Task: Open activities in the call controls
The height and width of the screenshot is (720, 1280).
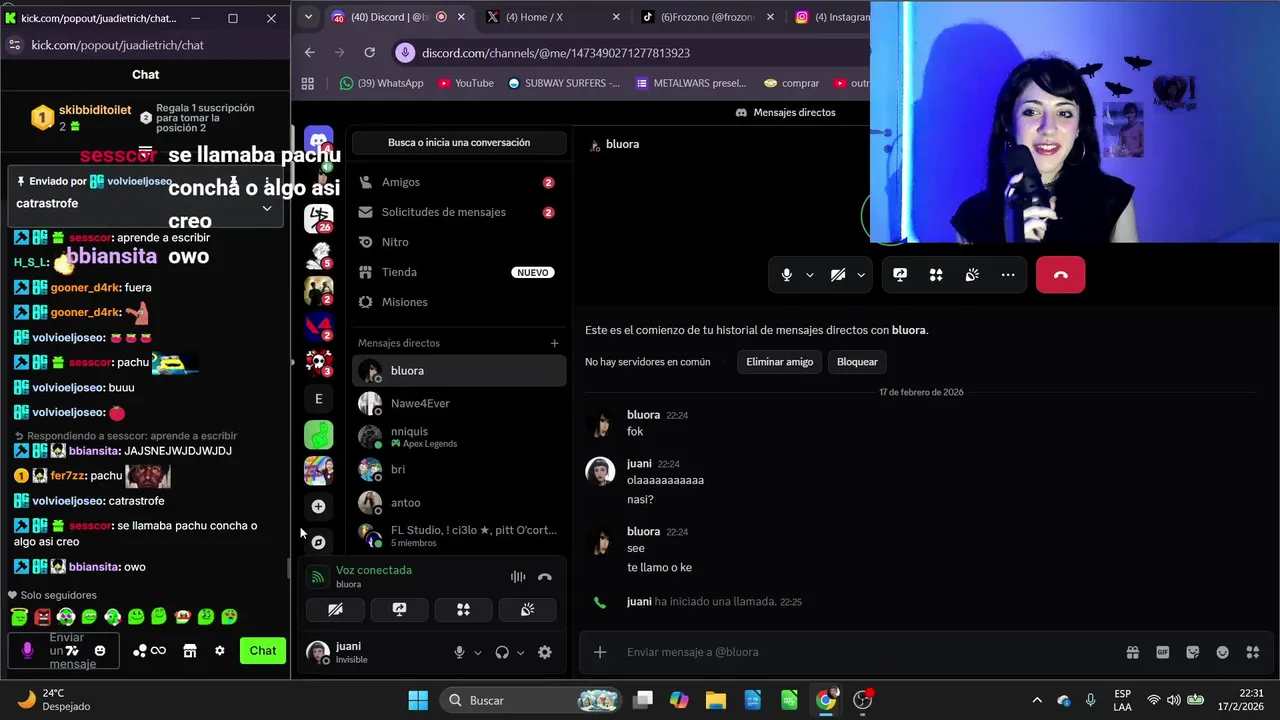Action: tap(936, 275)
